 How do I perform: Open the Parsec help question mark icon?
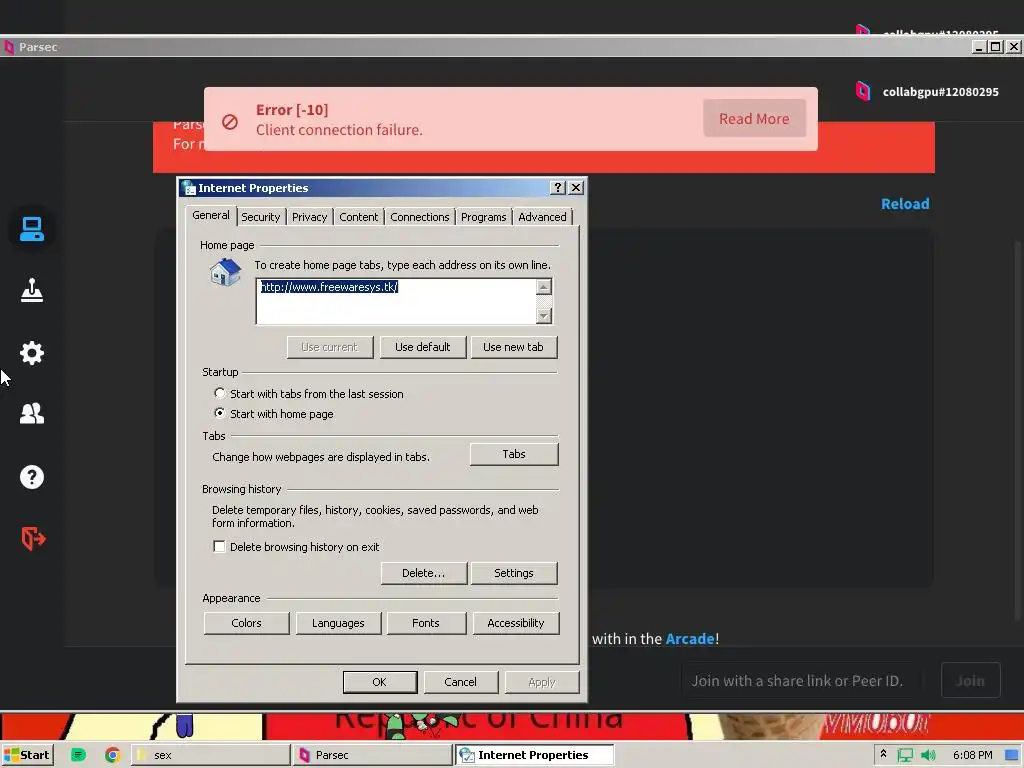pyautogui.click(x=31, y=477)
